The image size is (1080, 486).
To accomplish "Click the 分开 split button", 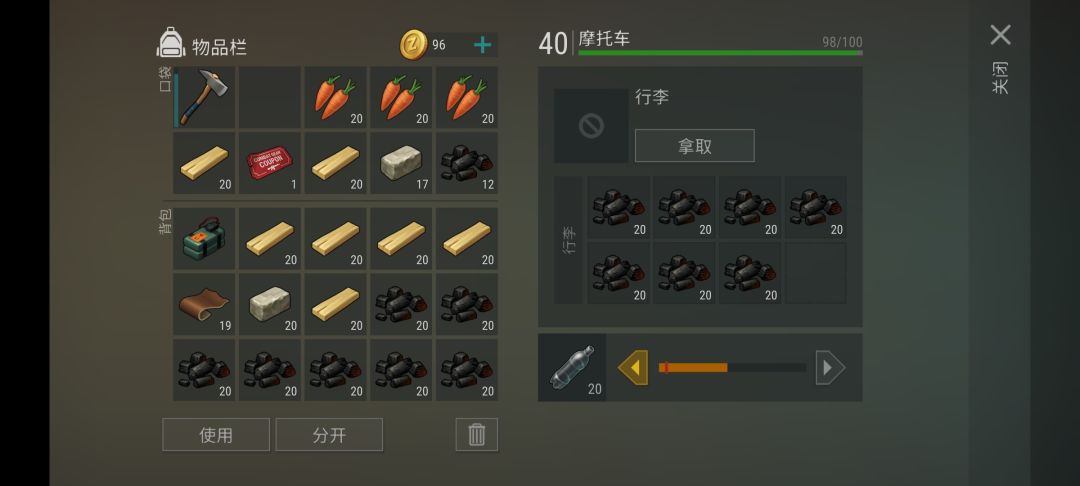I will 329,434.
